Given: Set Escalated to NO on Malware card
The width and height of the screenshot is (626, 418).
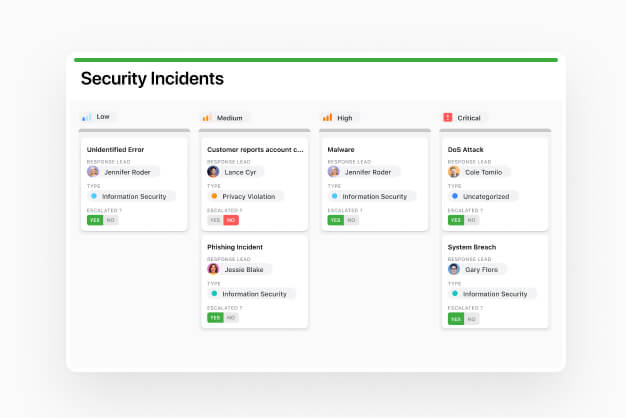Looking at the screenshot, I should coord(351,220).
